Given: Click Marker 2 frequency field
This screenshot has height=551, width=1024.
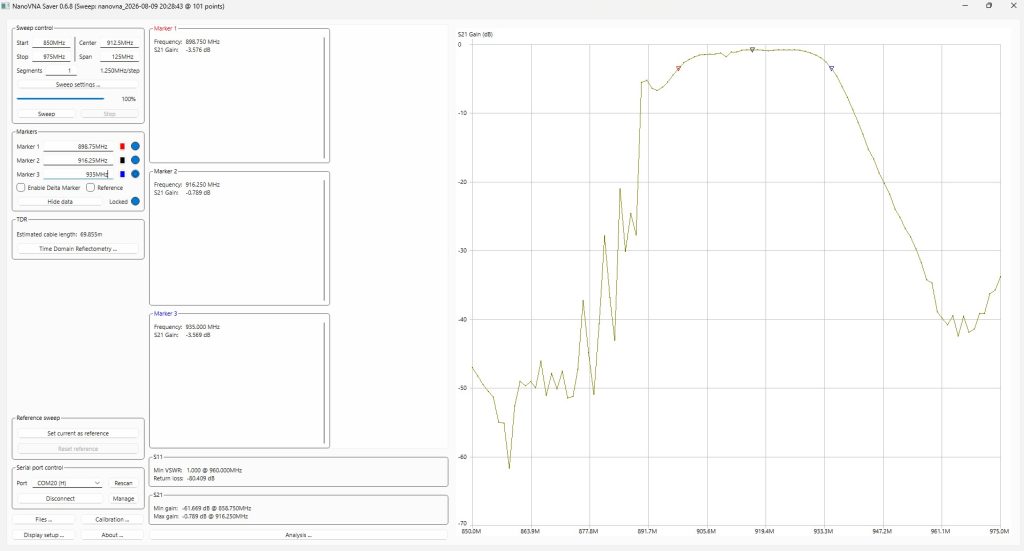Looking at the screenshot, I should tap(78, 160).
